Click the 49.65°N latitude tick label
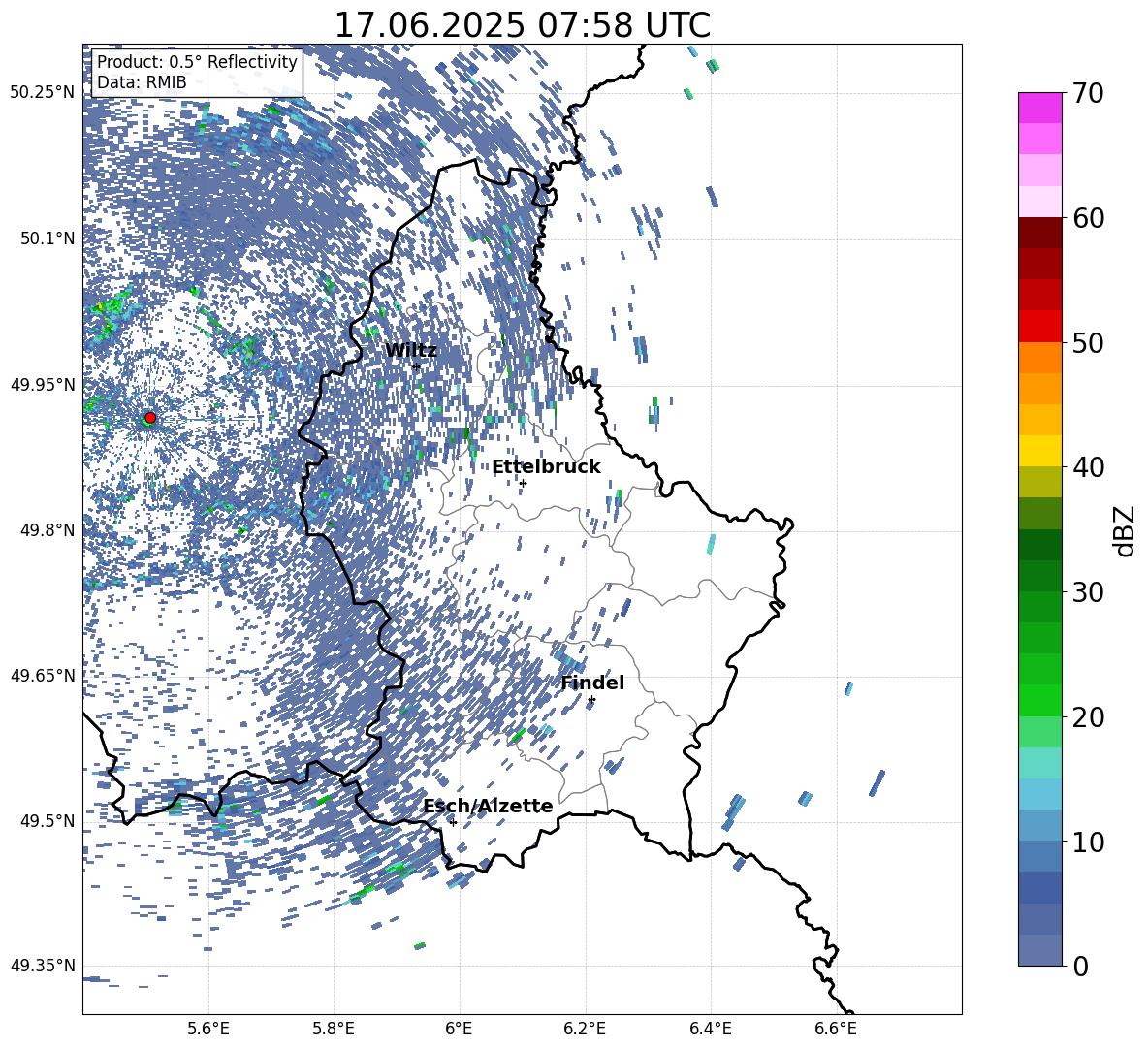1148x1048 pixels. coord(43,676)
